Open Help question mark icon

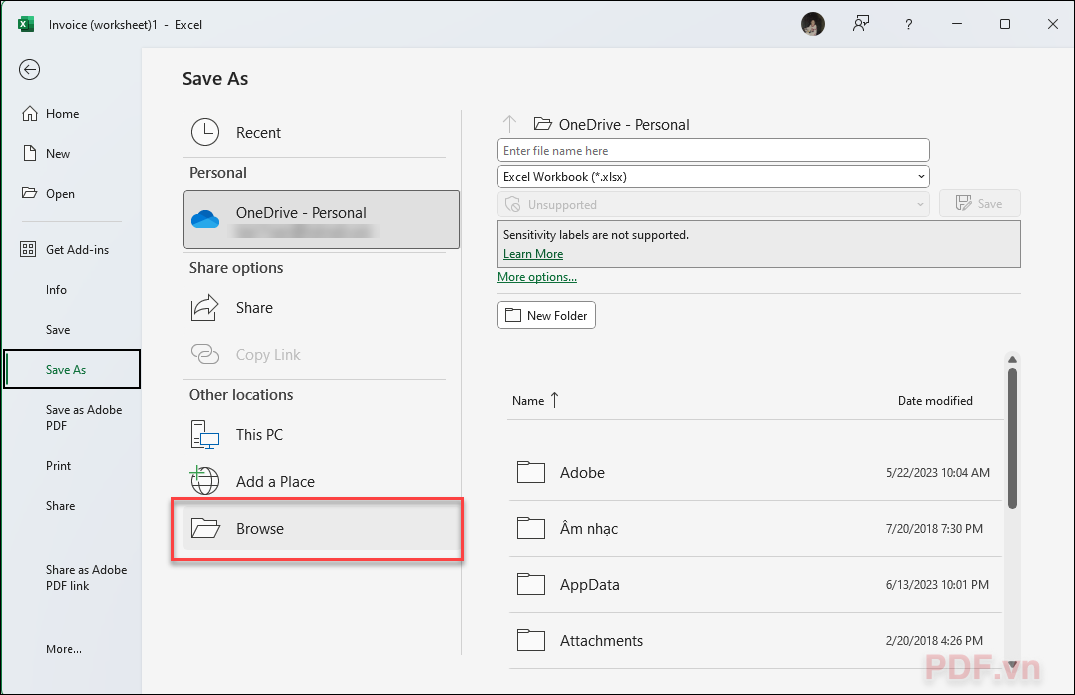pos(908,25)
